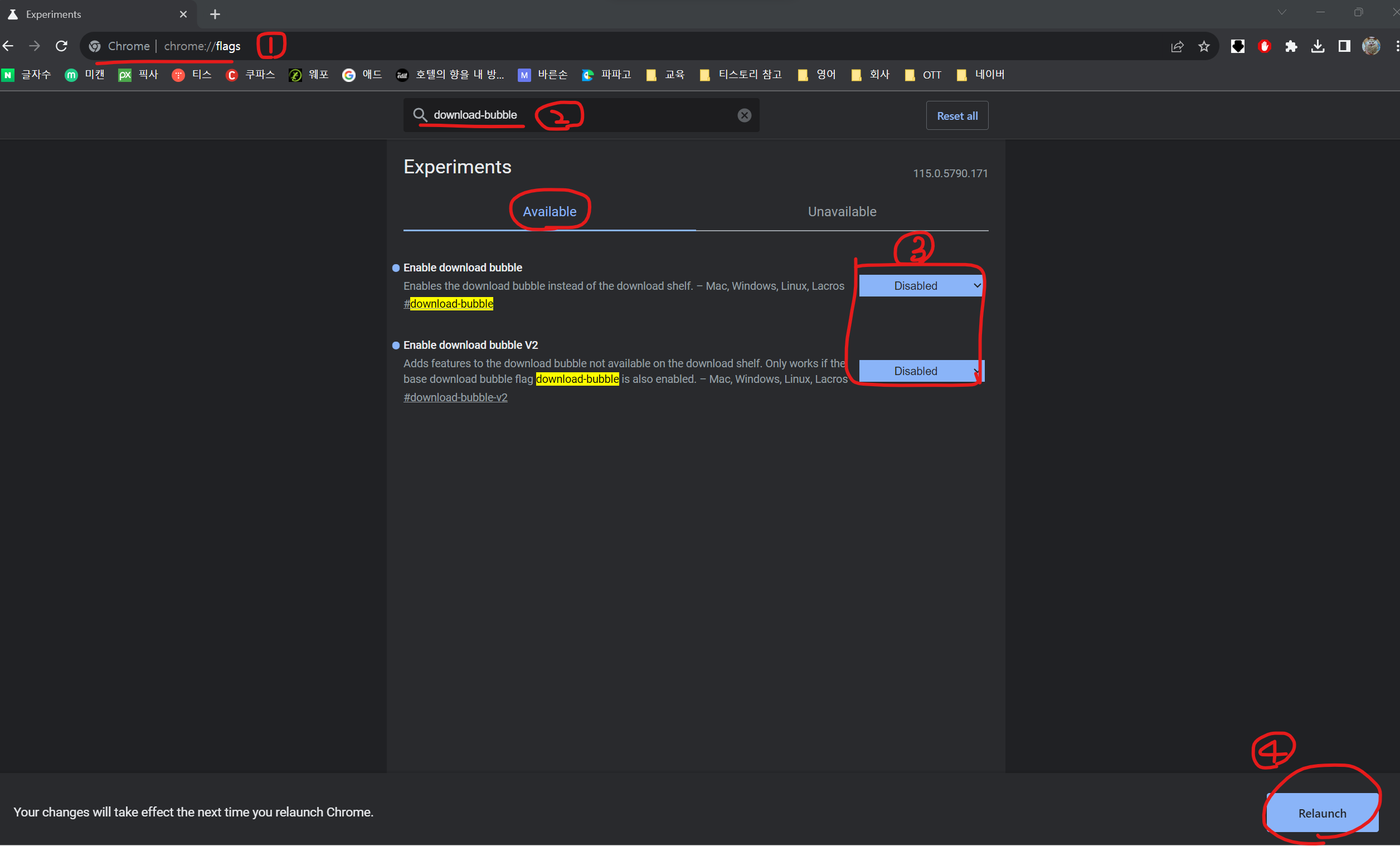
Task: Toggle the side panel icon
Action: pos(1344,47)
